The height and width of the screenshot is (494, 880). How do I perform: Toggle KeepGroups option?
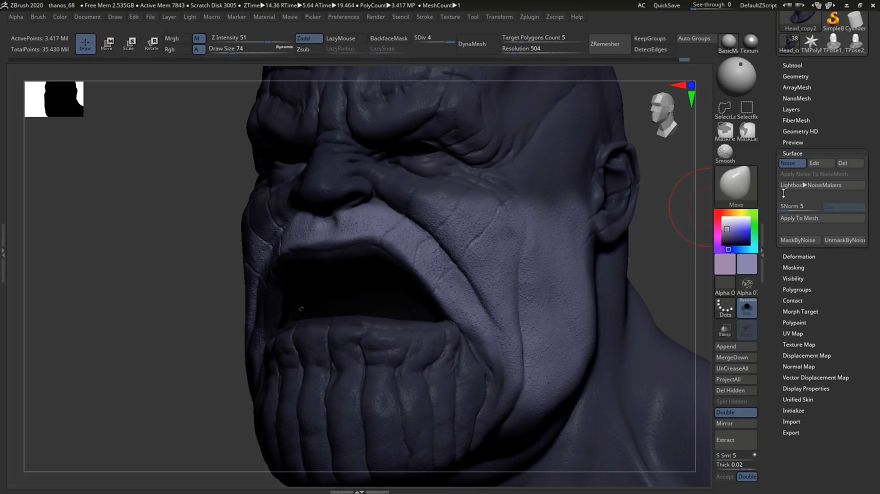tap(650, 38)
